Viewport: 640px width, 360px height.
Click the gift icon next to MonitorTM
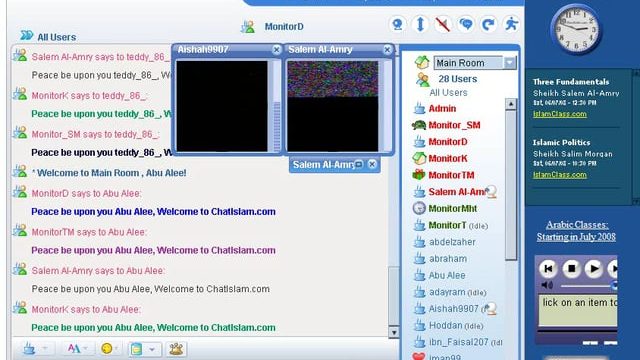419,175
